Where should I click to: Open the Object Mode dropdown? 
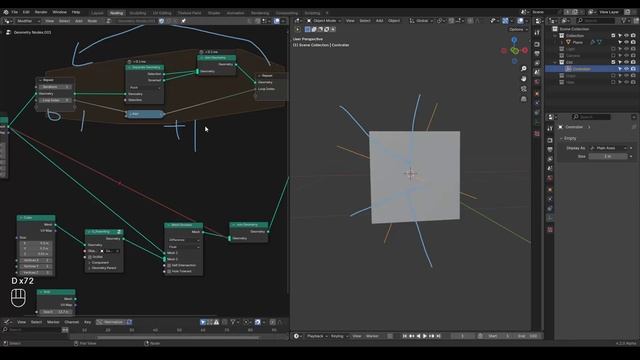point(324,21)
